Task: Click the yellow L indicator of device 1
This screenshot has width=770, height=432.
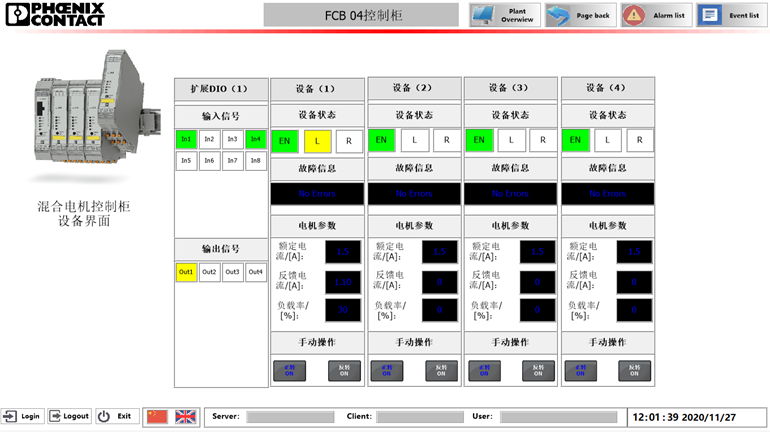Action: pos(317,141)
